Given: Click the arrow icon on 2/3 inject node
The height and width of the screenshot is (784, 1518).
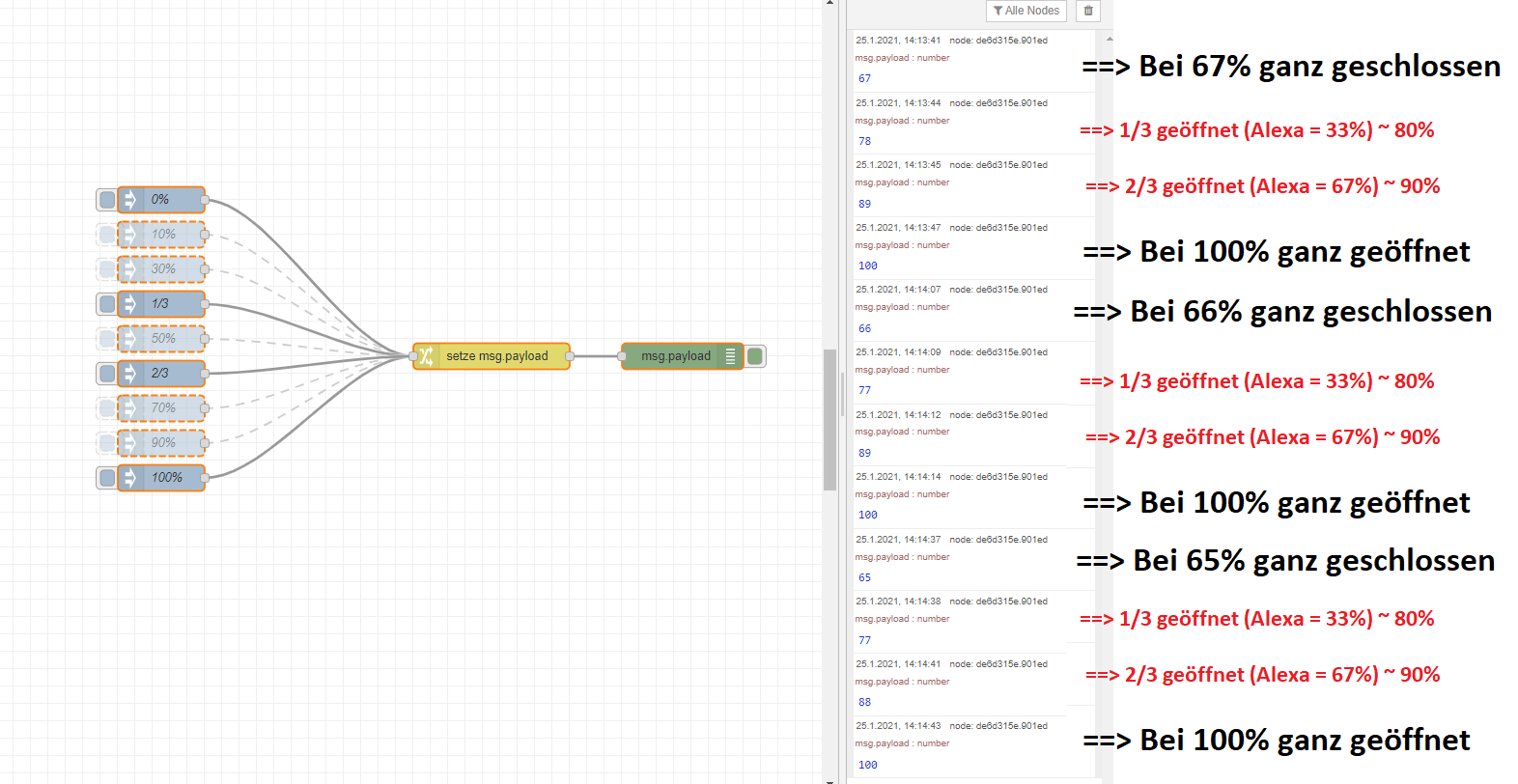Looking at the screenshot, I should (x=130, y=373).
